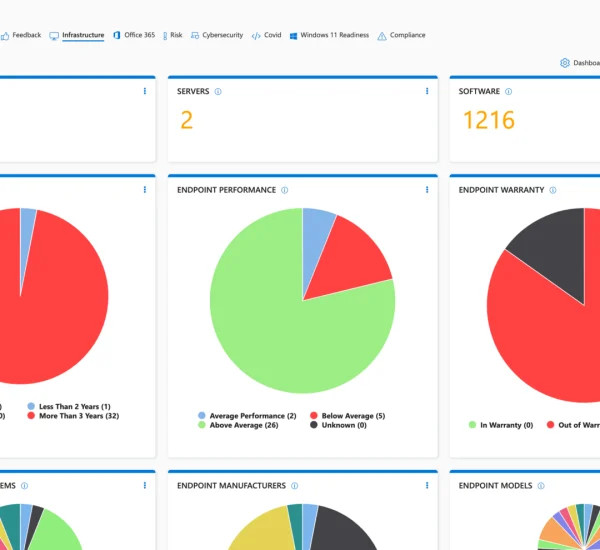Open the SERVERS card three-dot menu
The width and height of the screenshot is (600, 550).
(427, 91)
